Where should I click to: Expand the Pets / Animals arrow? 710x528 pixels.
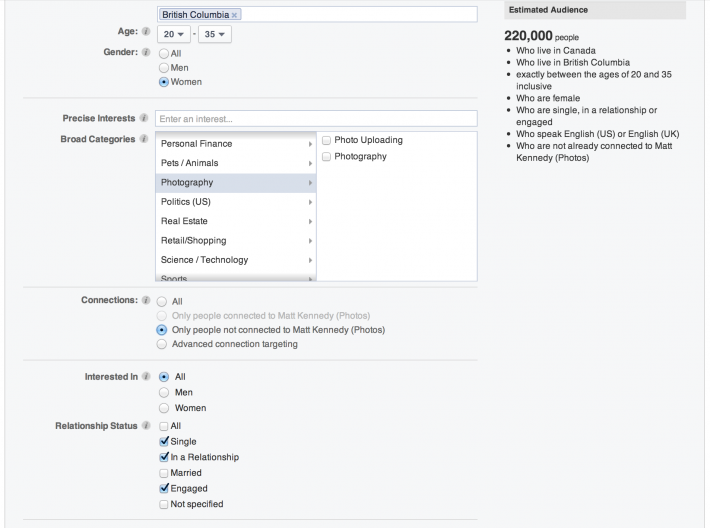click(310, 163)
